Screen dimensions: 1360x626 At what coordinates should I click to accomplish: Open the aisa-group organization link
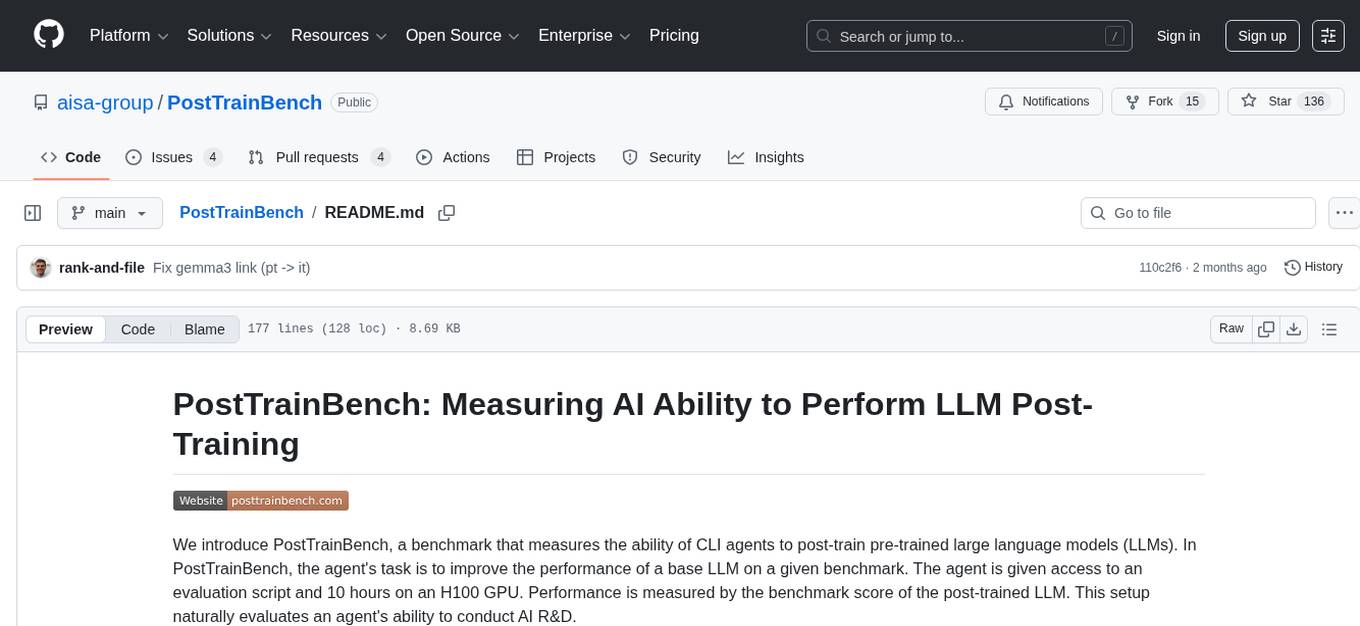point(105,102)
